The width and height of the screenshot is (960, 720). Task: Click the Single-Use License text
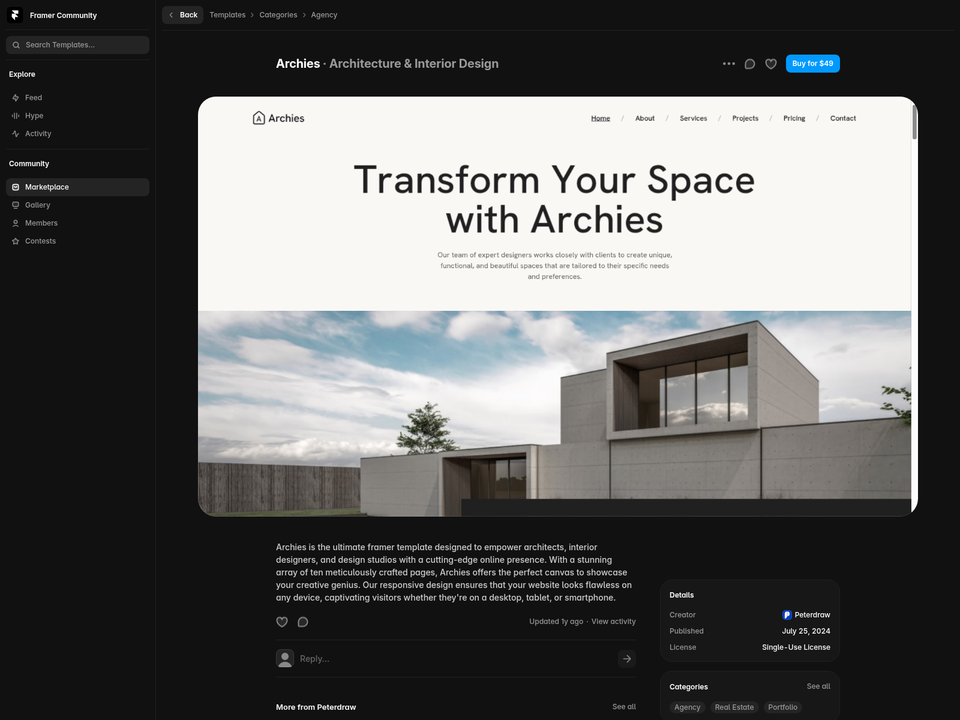click(796, 647)
